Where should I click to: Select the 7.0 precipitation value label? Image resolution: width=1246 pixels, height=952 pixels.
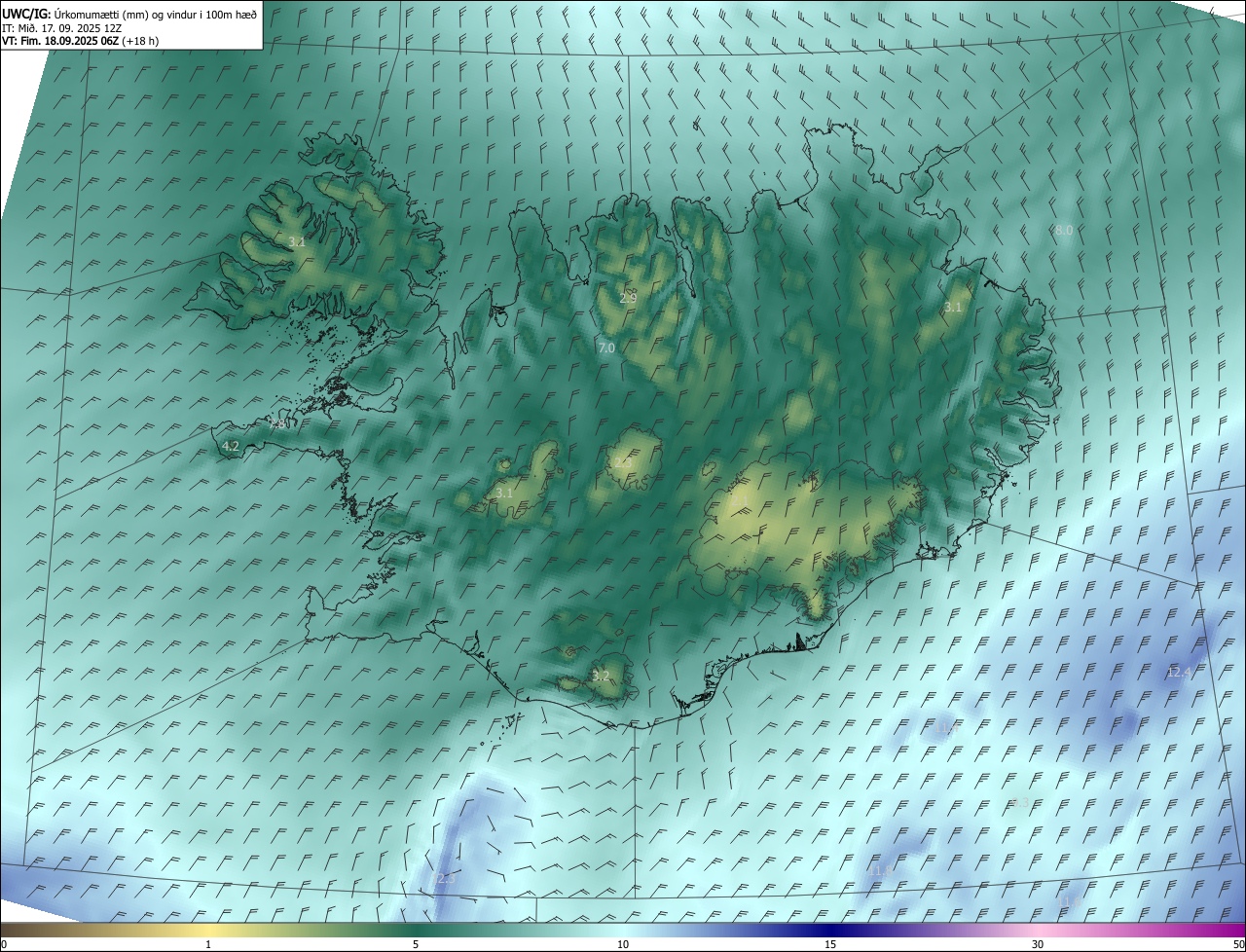coord(606,348)
